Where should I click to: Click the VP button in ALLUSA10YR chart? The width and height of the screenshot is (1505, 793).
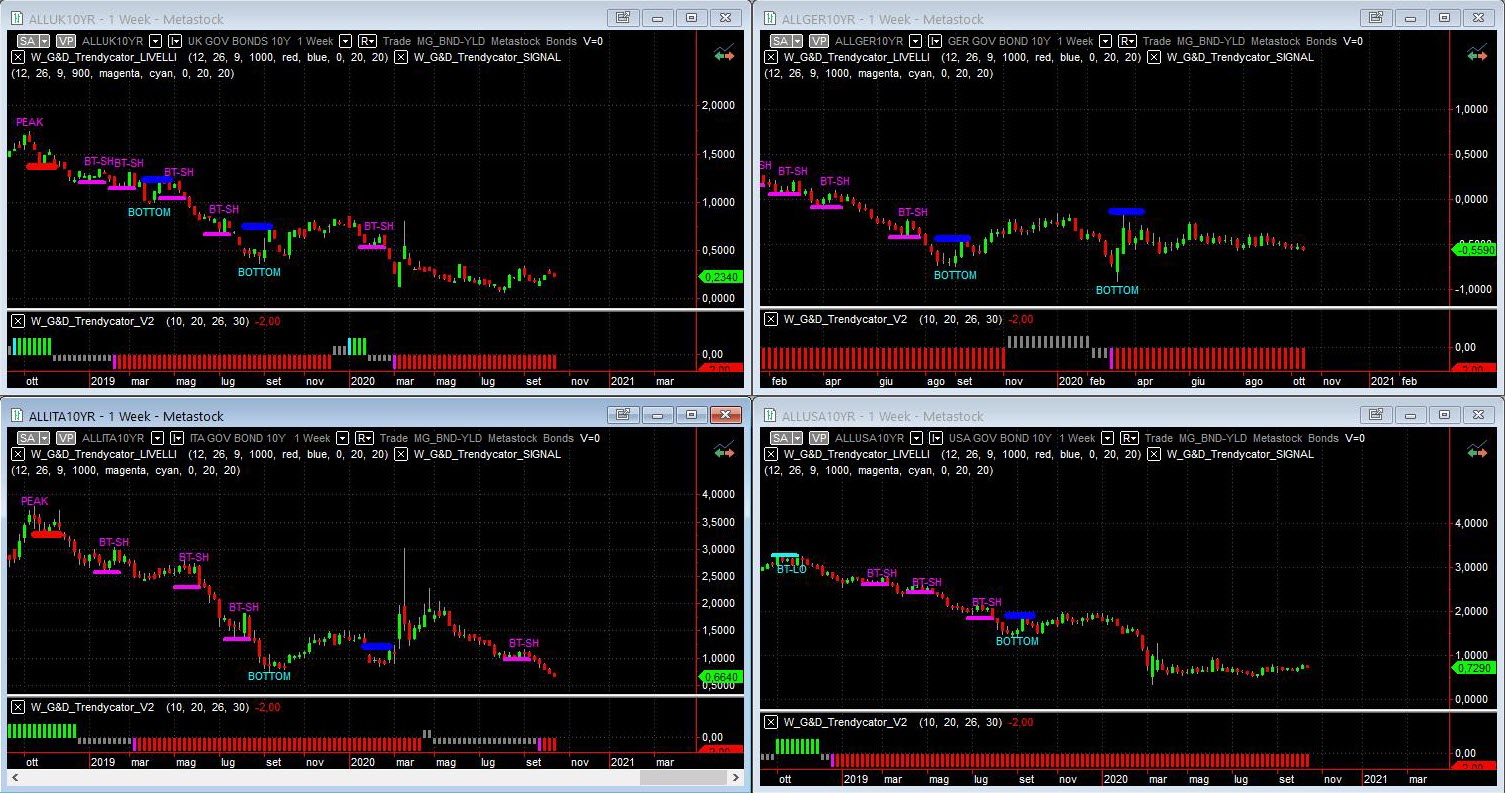coord(819,438)
